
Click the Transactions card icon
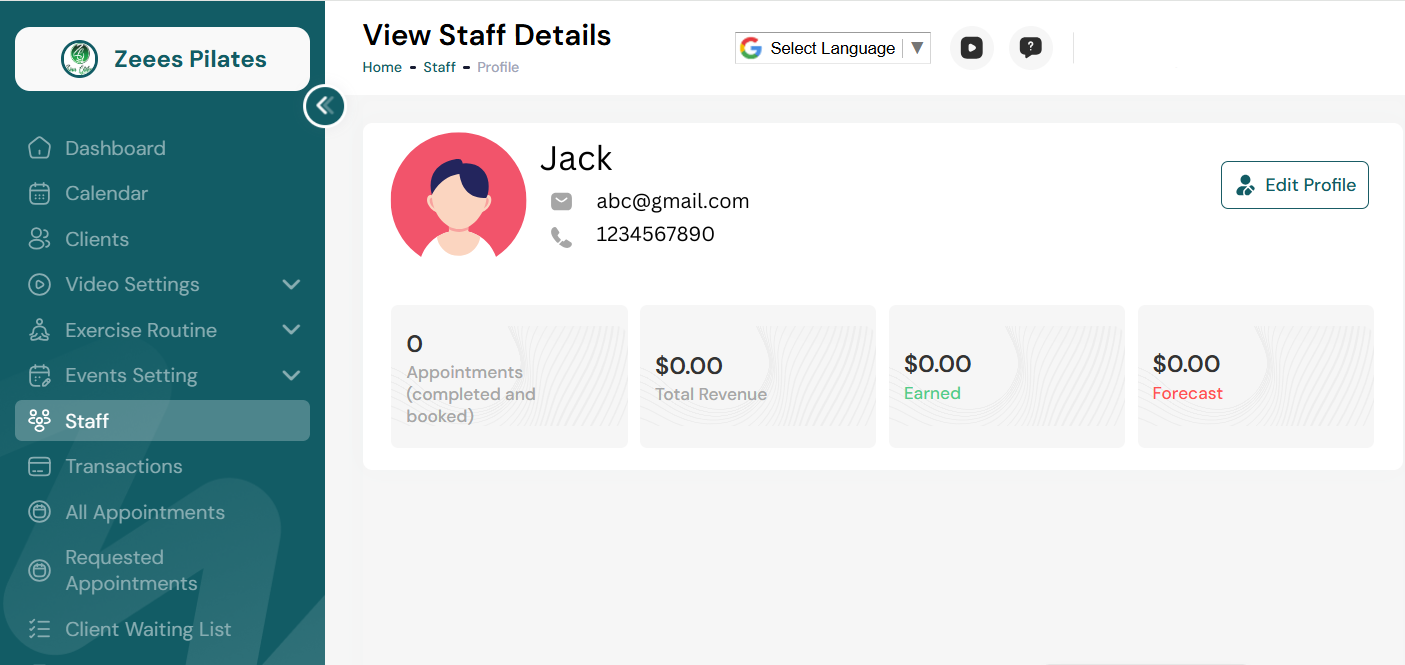point(39,467)
